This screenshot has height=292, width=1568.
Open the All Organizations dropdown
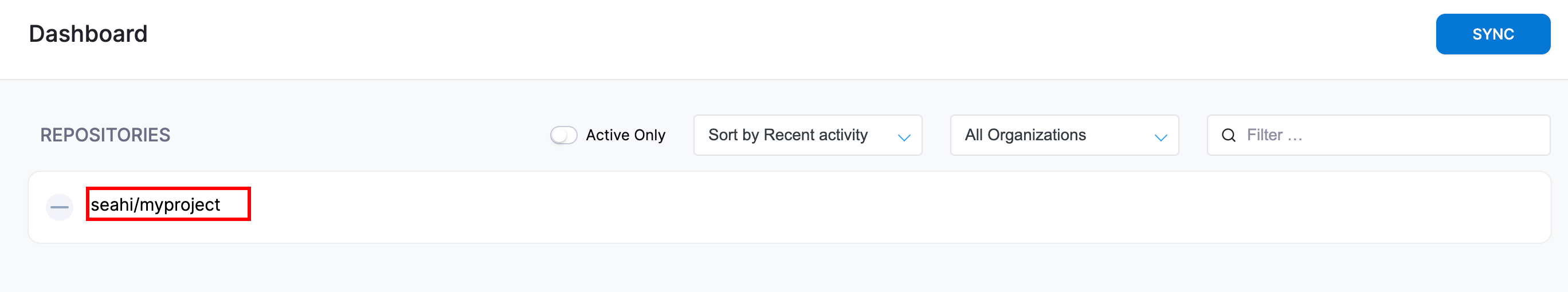(1065, 135)
